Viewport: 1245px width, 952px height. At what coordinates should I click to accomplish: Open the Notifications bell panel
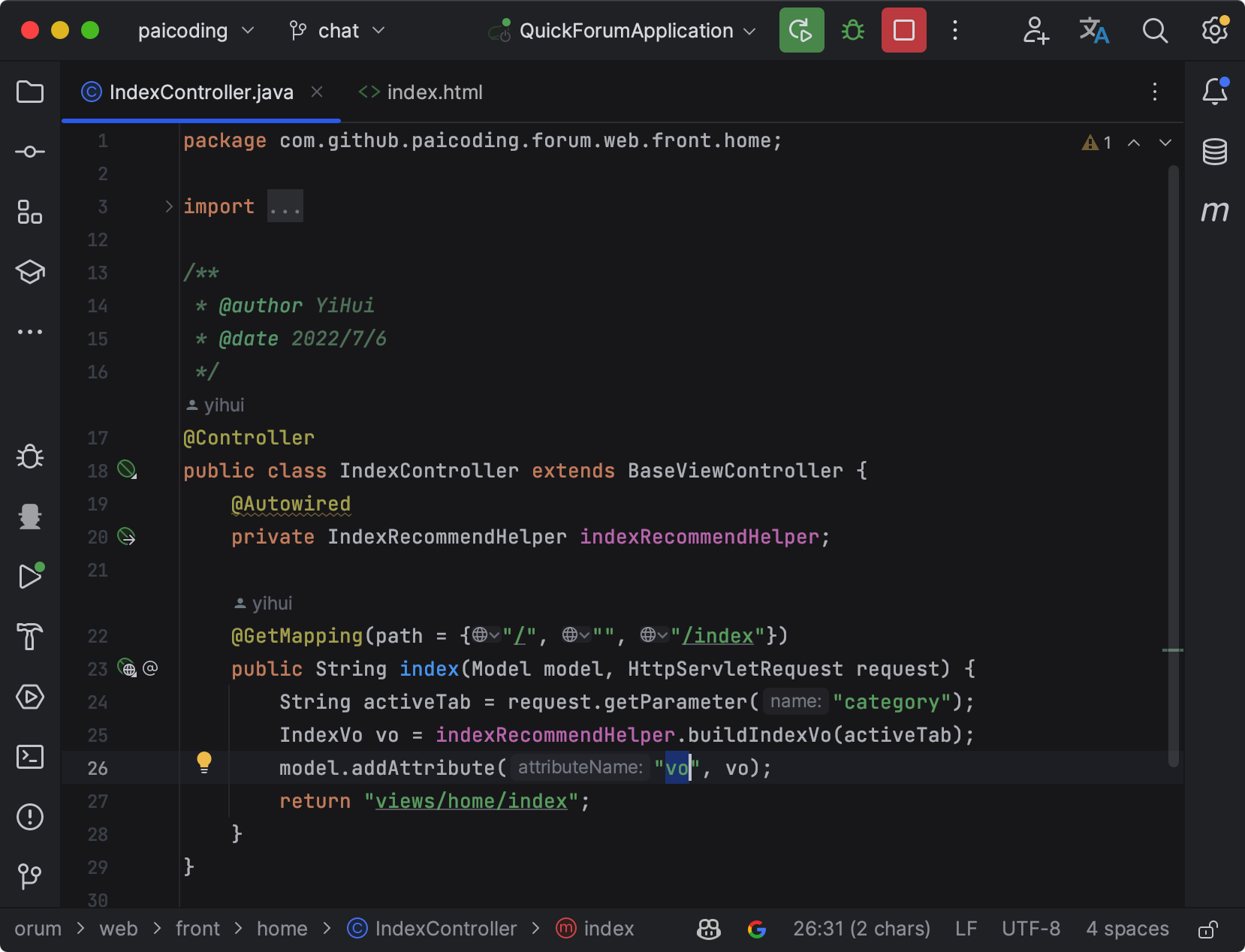[x=1214, y=92]
